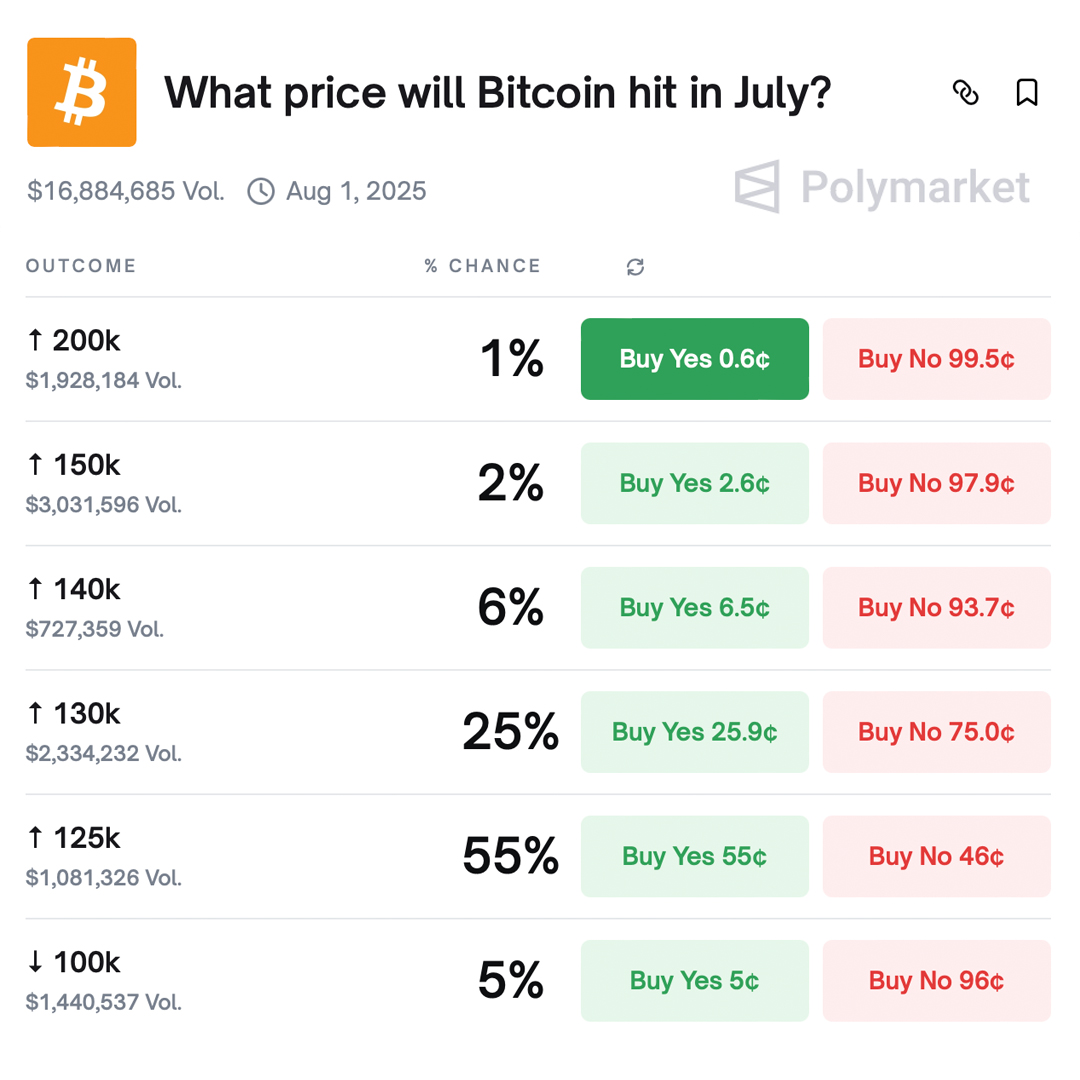The image size is (1080, 1080).
Task: Buy Yes 2.6¢ on 150k outcome
Action: coord(694,484)
